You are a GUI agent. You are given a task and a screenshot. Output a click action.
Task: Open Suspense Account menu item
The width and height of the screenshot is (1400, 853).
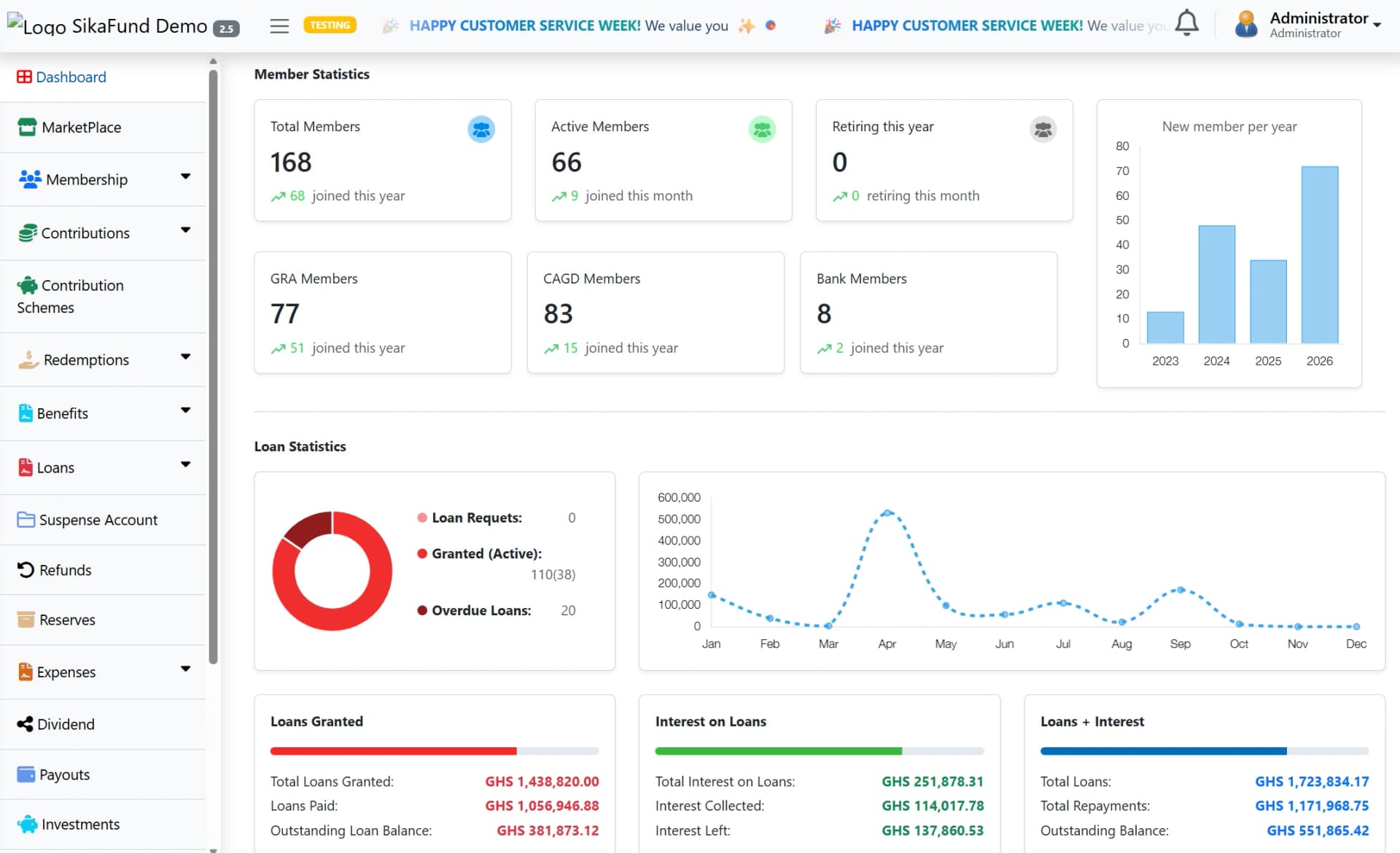pos(103,520)
